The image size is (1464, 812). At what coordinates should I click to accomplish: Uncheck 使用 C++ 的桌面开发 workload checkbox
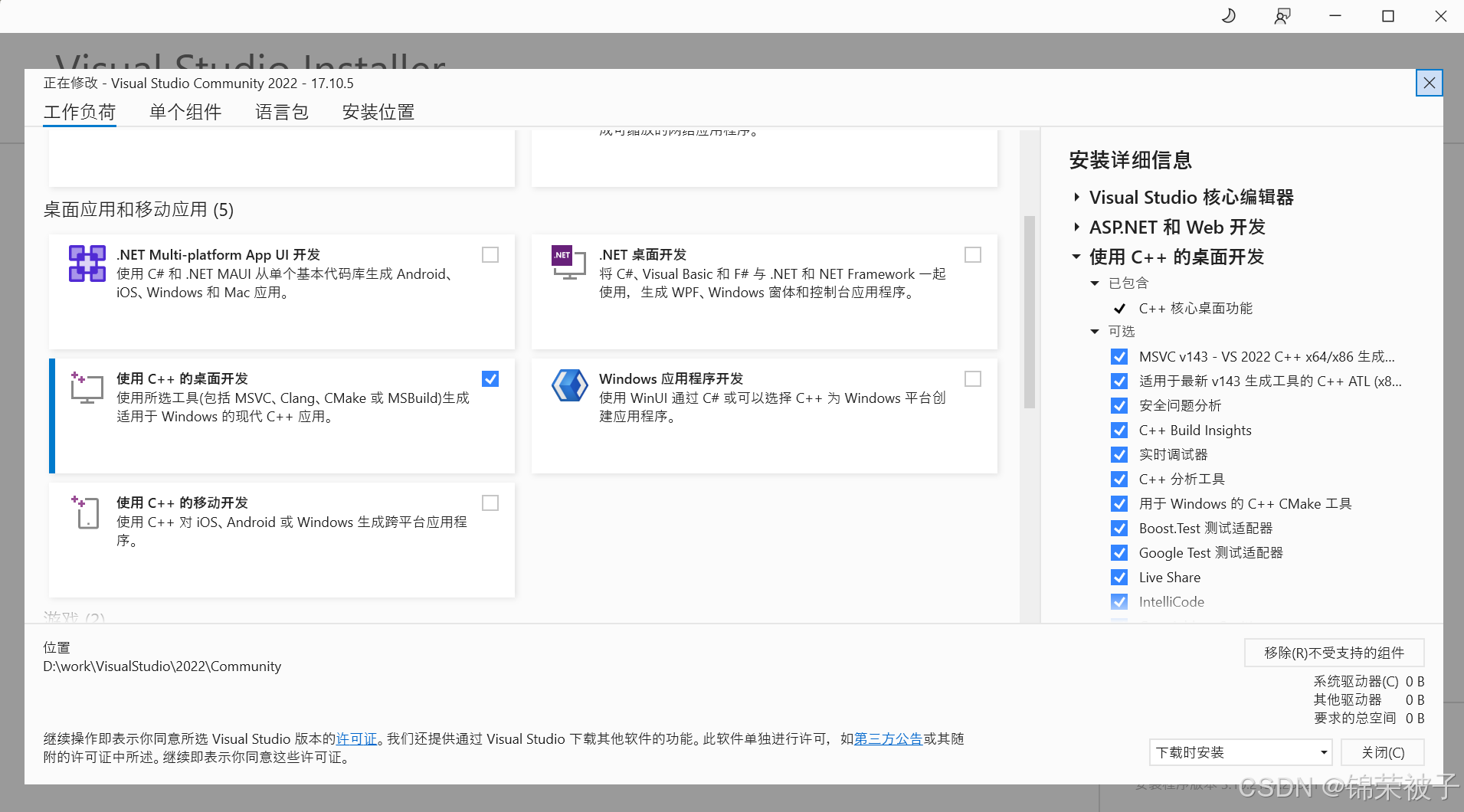click(x=490, y=379)
